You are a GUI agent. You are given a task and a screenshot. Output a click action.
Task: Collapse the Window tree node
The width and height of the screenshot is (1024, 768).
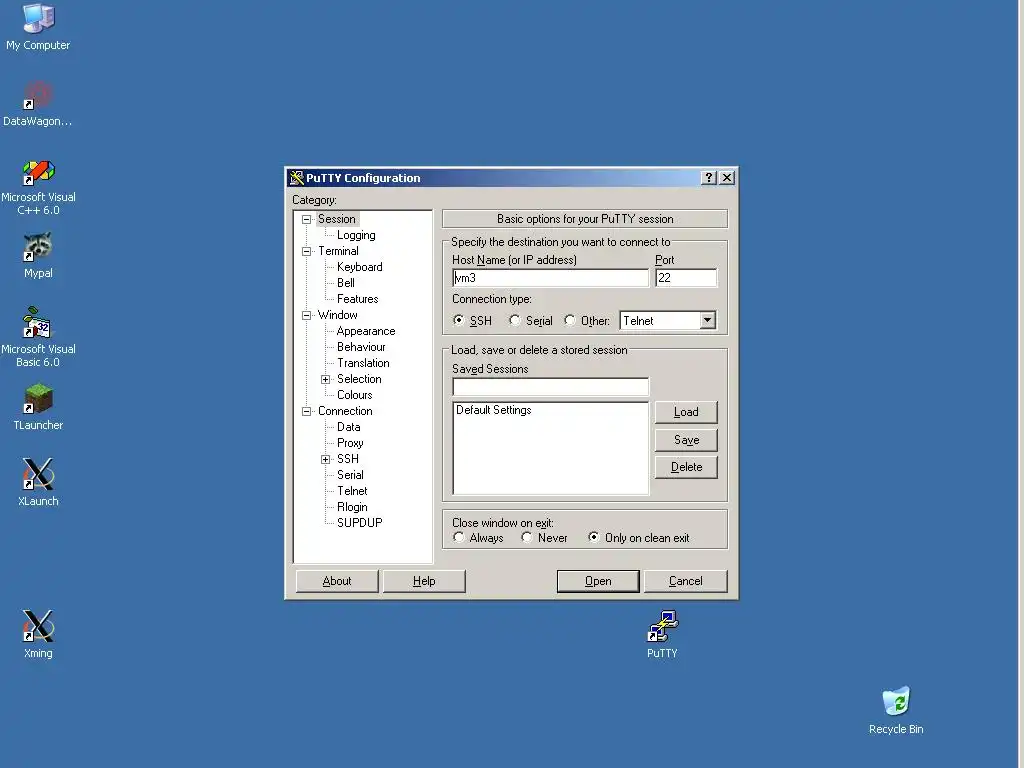306,315
